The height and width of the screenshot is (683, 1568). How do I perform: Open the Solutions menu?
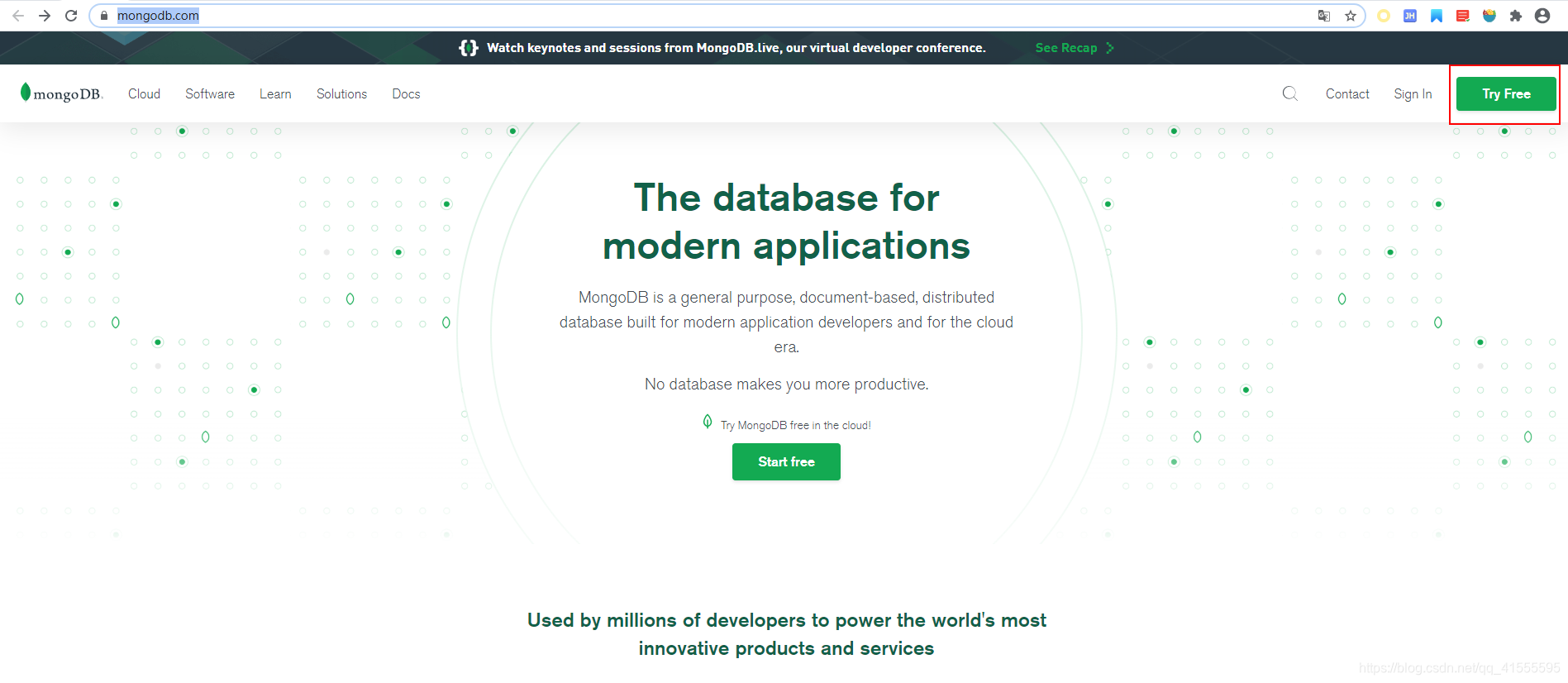341,94
